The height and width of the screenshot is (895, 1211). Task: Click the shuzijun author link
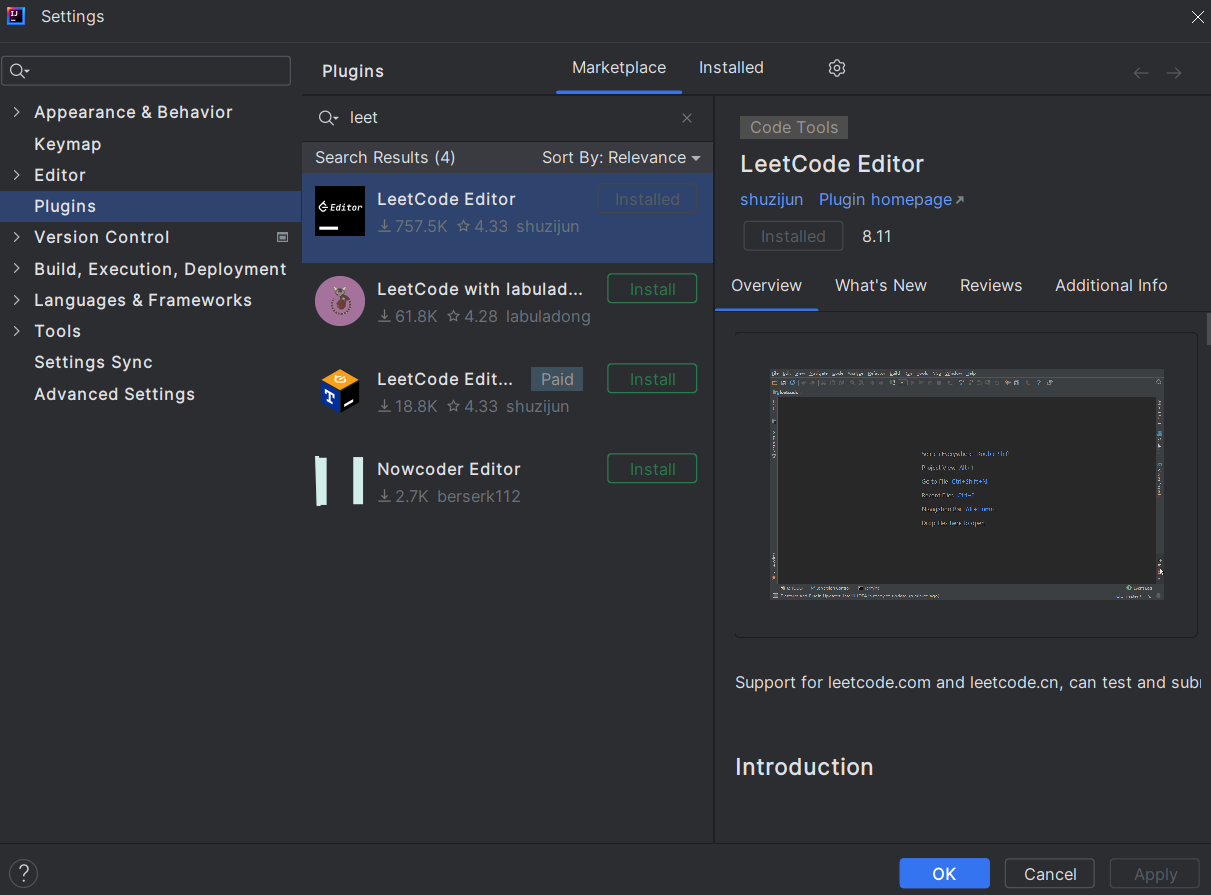pyautogui.click(x=771, y=200)
